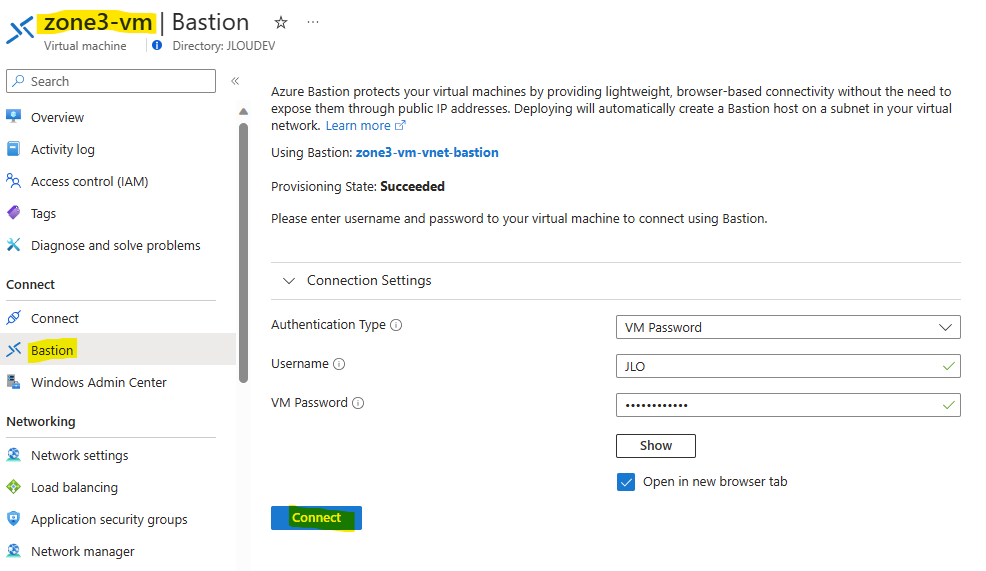Click the Access control people icon

pyautogui.click(x=13, y=180)
